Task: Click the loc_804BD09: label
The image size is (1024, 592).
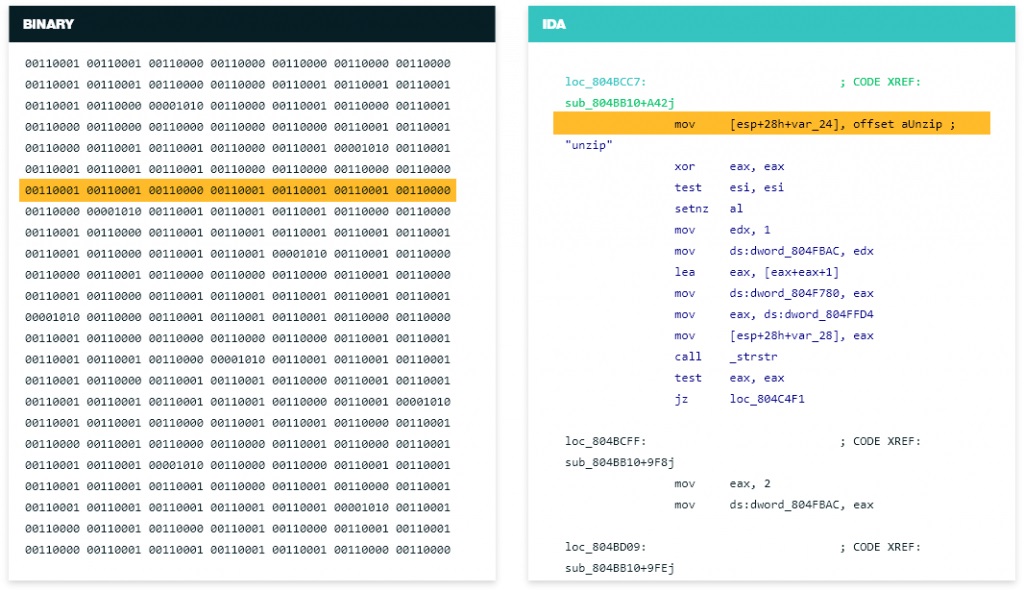Action: [605, 547]
